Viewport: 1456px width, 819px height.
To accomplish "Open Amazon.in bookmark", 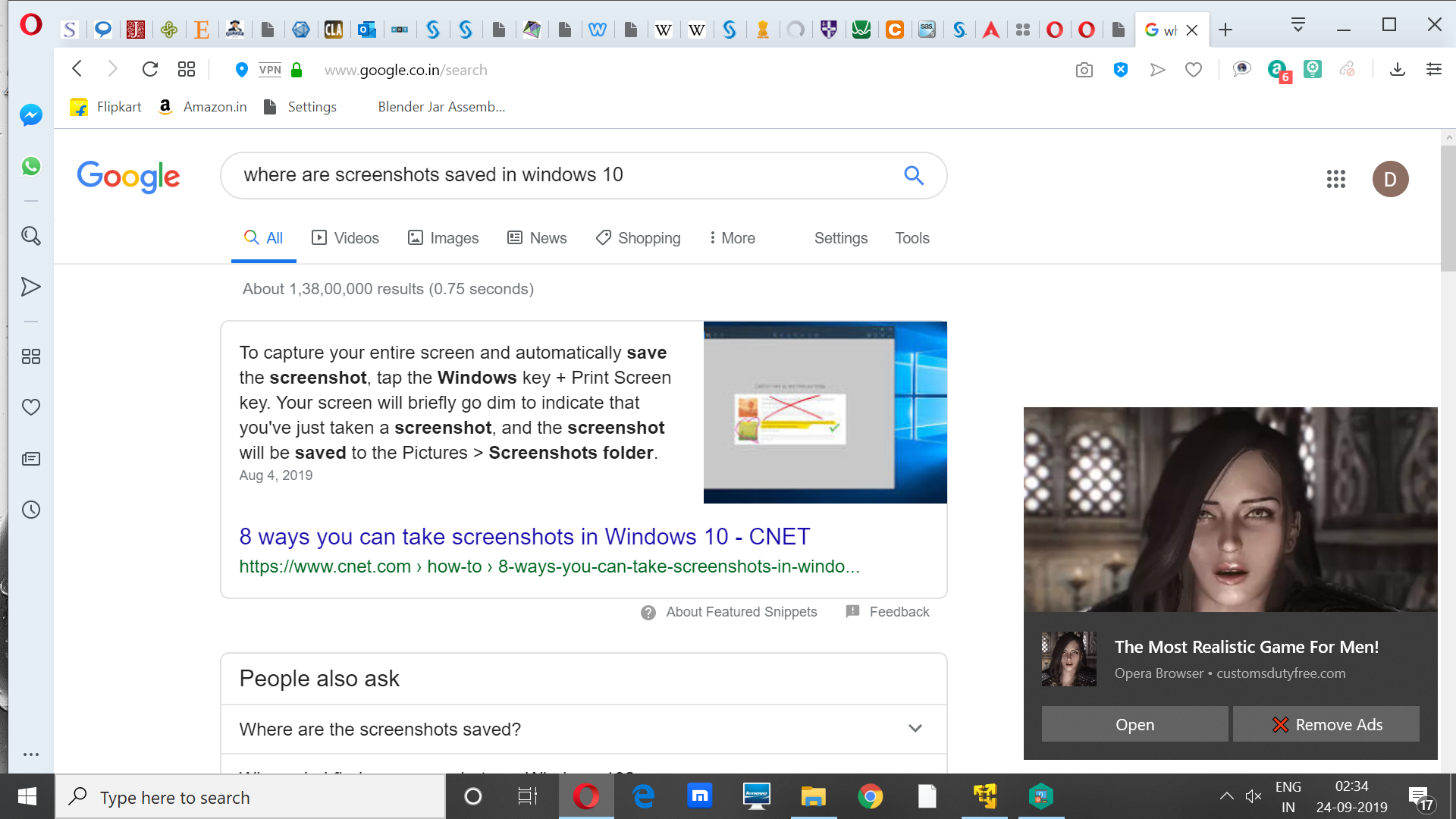I will click(x=202, y=107).
